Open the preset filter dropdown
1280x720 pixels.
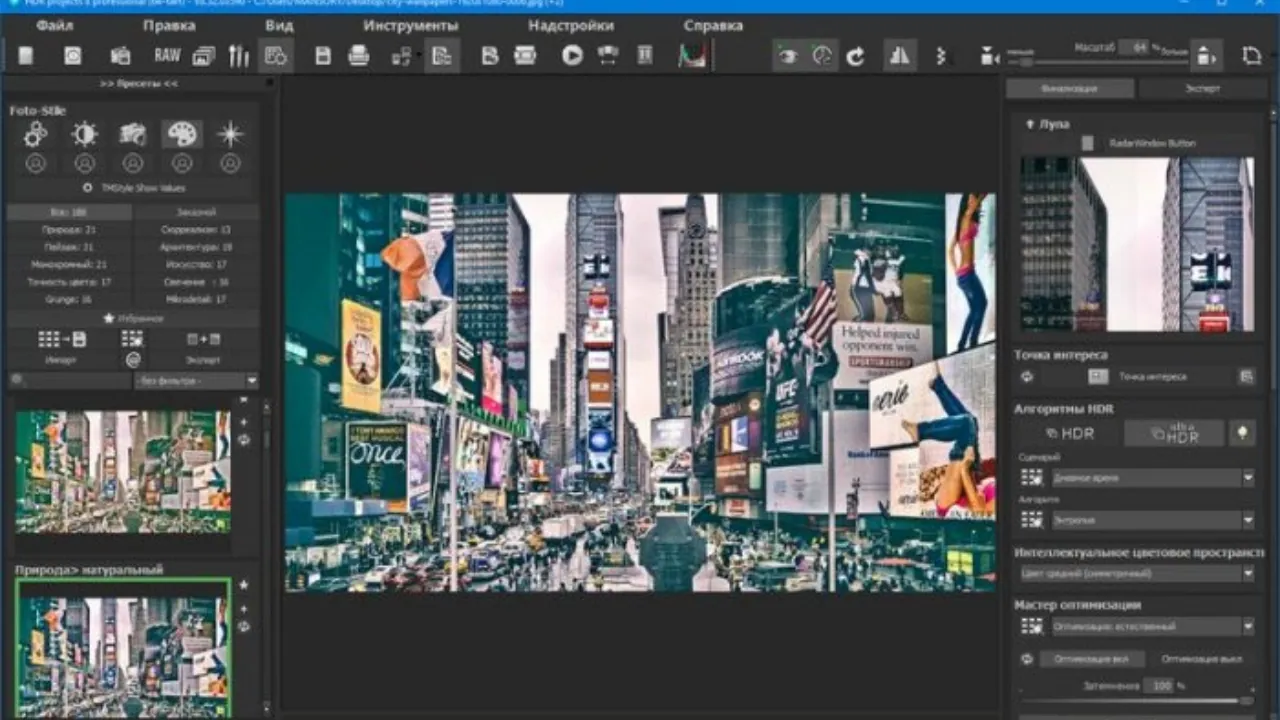[196, 381]
